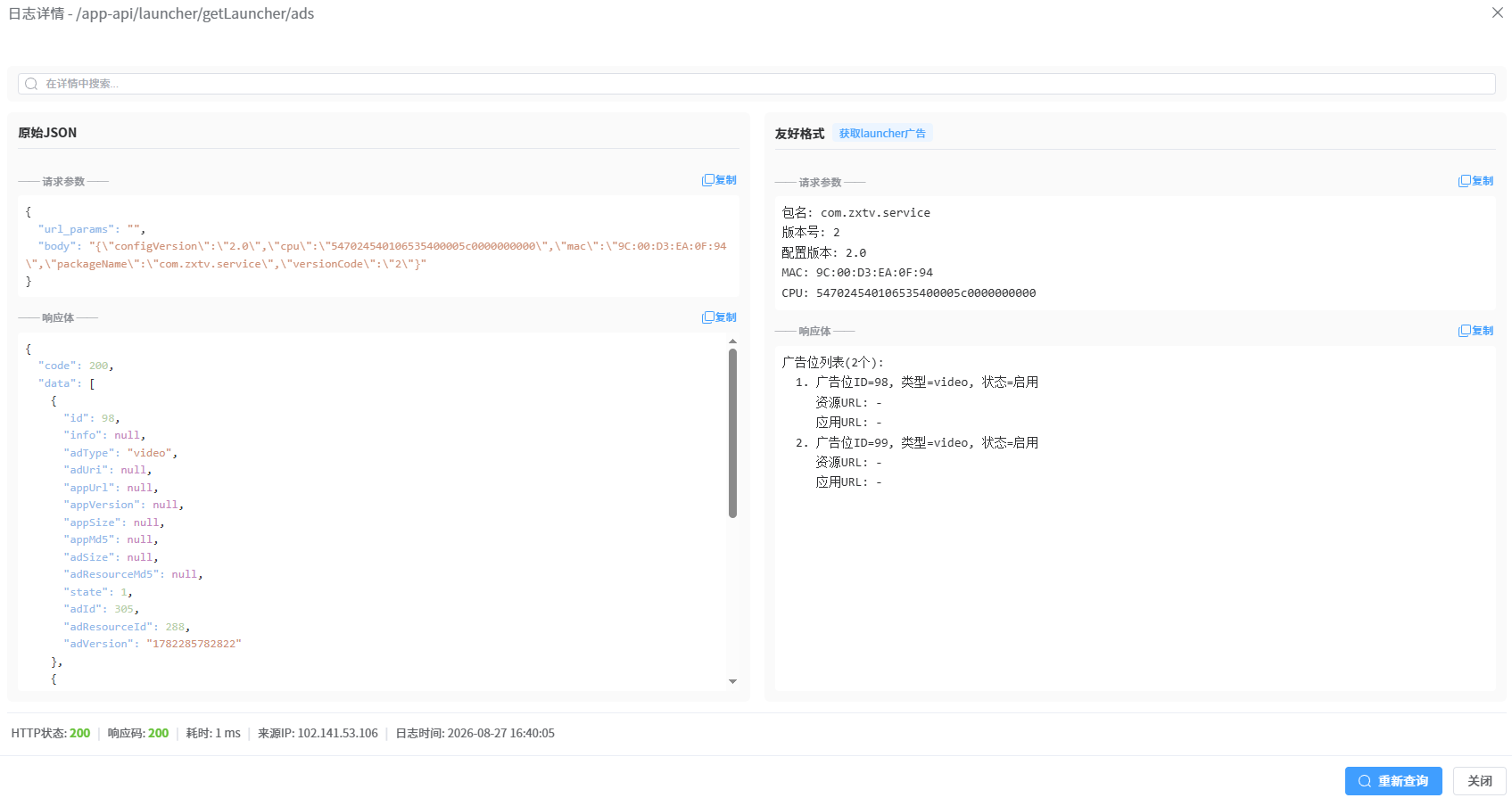Viewport: 1512px width, 798px height.
Task: Copy friendly-format response body
Action: point(1476,331)
